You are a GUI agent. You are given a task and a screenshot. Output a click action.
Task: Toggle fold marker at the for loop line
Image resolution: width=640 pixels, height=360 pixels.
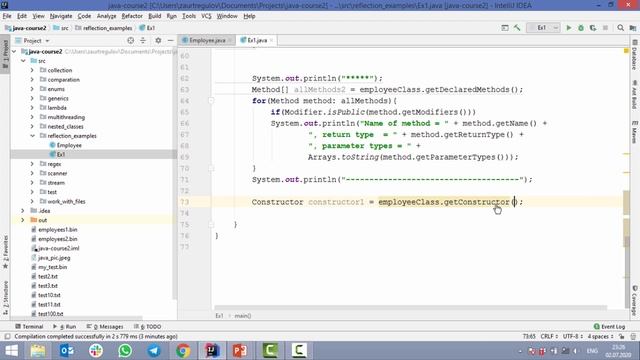click(211, 100)
